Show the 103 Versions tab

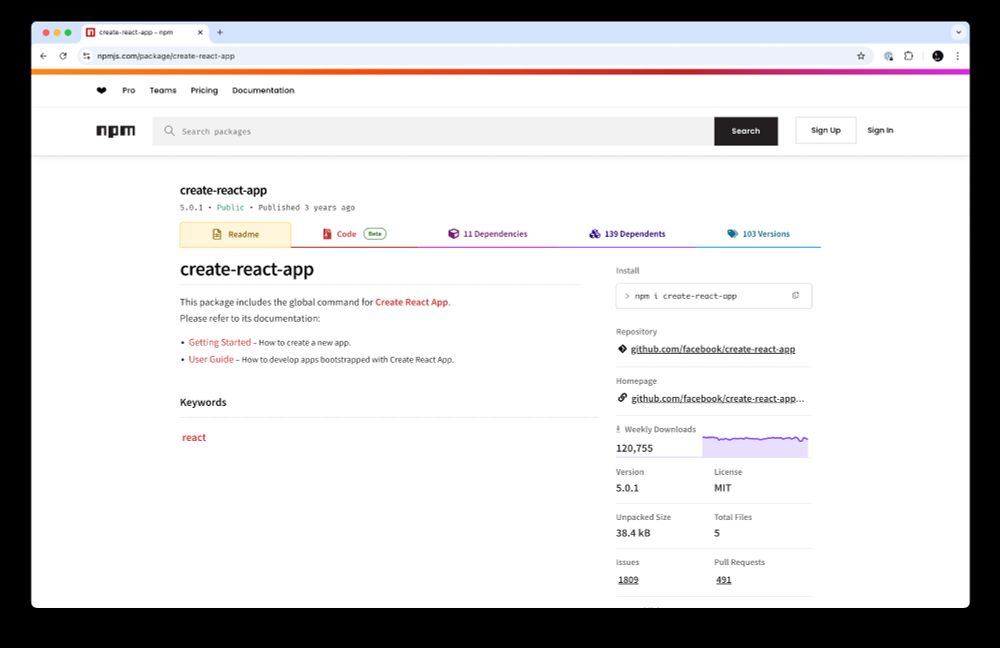coord(758,234)
